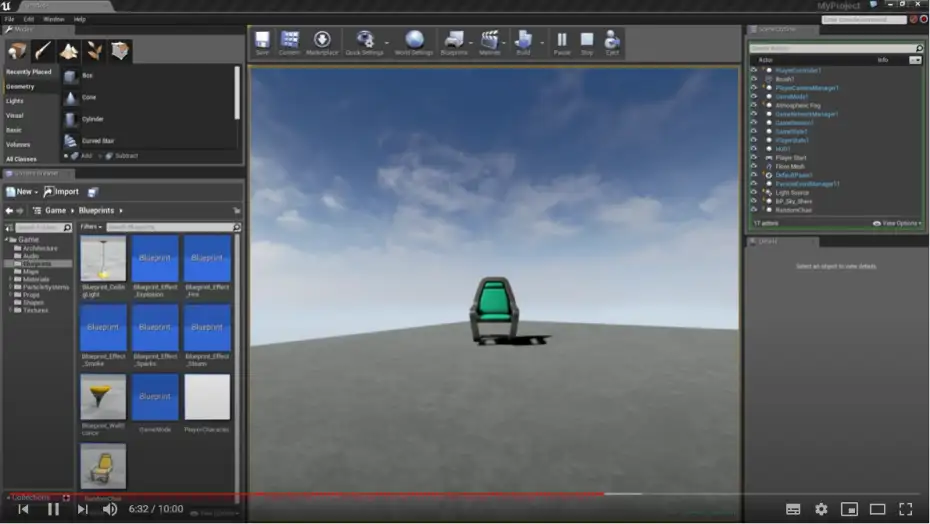The height and width of the screenshot is (524, 930).
Task: Click the Modes list scrollbar
Action: [x=237, y=92]
